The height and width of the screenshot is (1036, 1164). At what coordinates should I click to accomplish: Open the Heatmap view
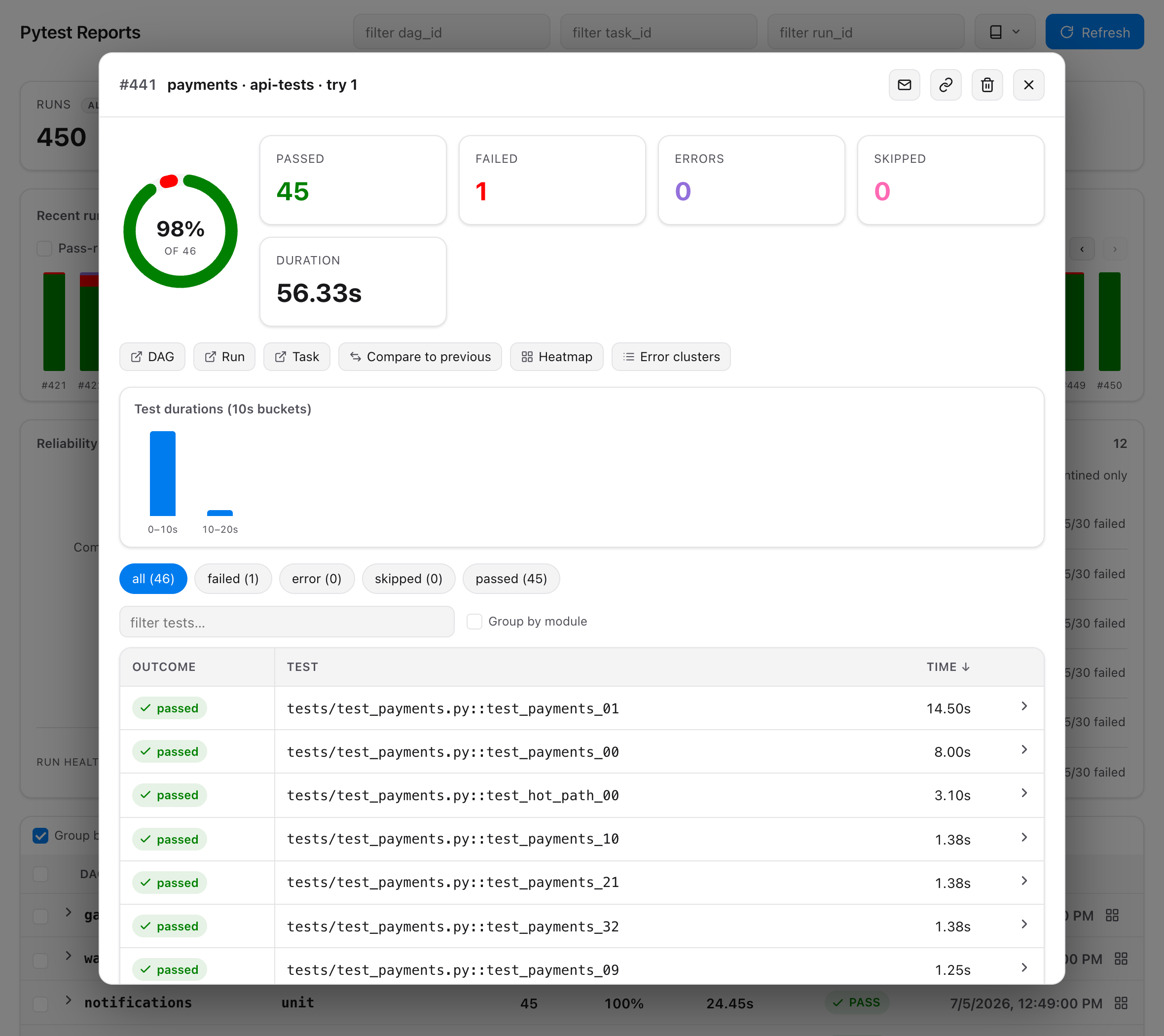click(x=556, y=357)
